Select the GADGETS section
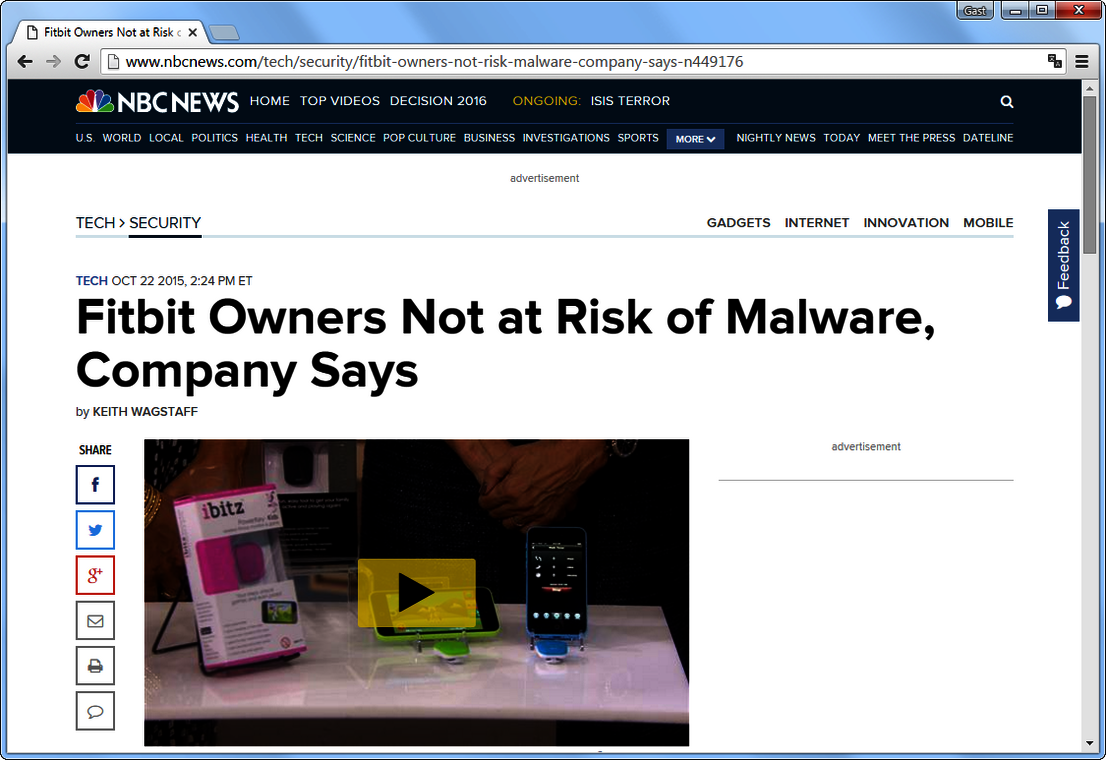This screenshot has width=1106, height=760. click(x=738, y=222)
